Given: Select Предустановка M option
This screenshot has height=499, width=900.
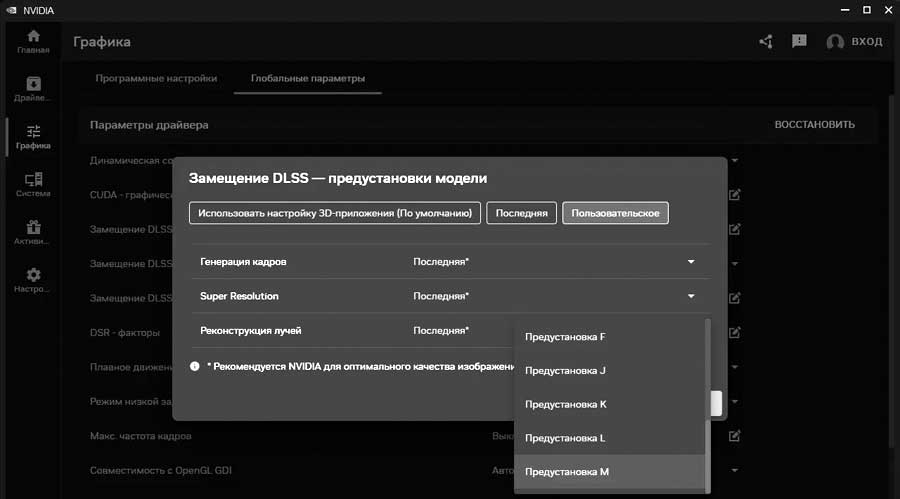Looking at the screenshot, I should coord(609,471).
